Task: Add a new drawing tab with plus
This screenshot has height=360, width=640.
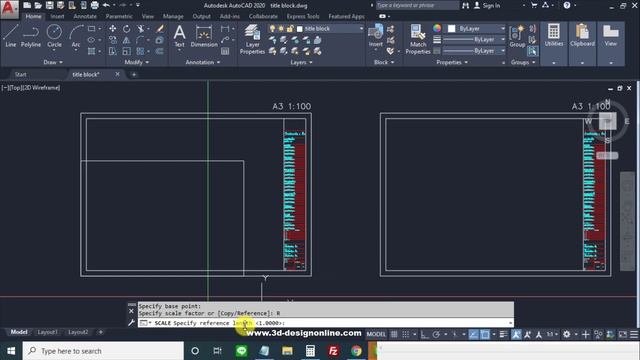Action: click(x=134, y=74)
